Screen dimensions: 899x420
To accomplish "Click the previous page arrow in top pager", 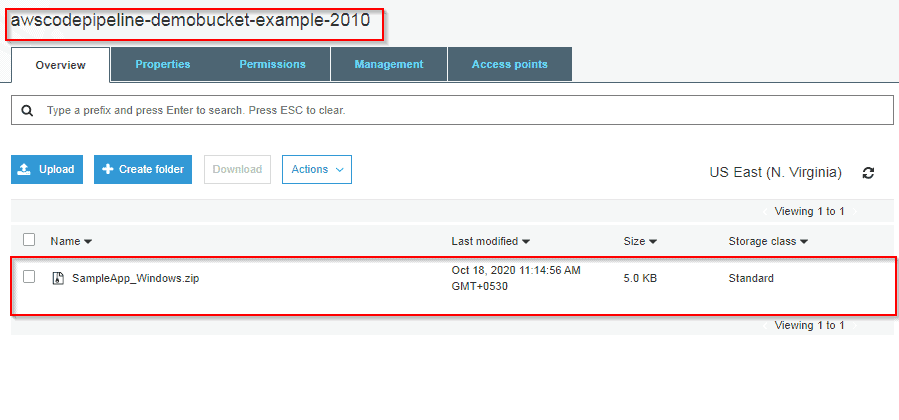I will pos(765,211).
